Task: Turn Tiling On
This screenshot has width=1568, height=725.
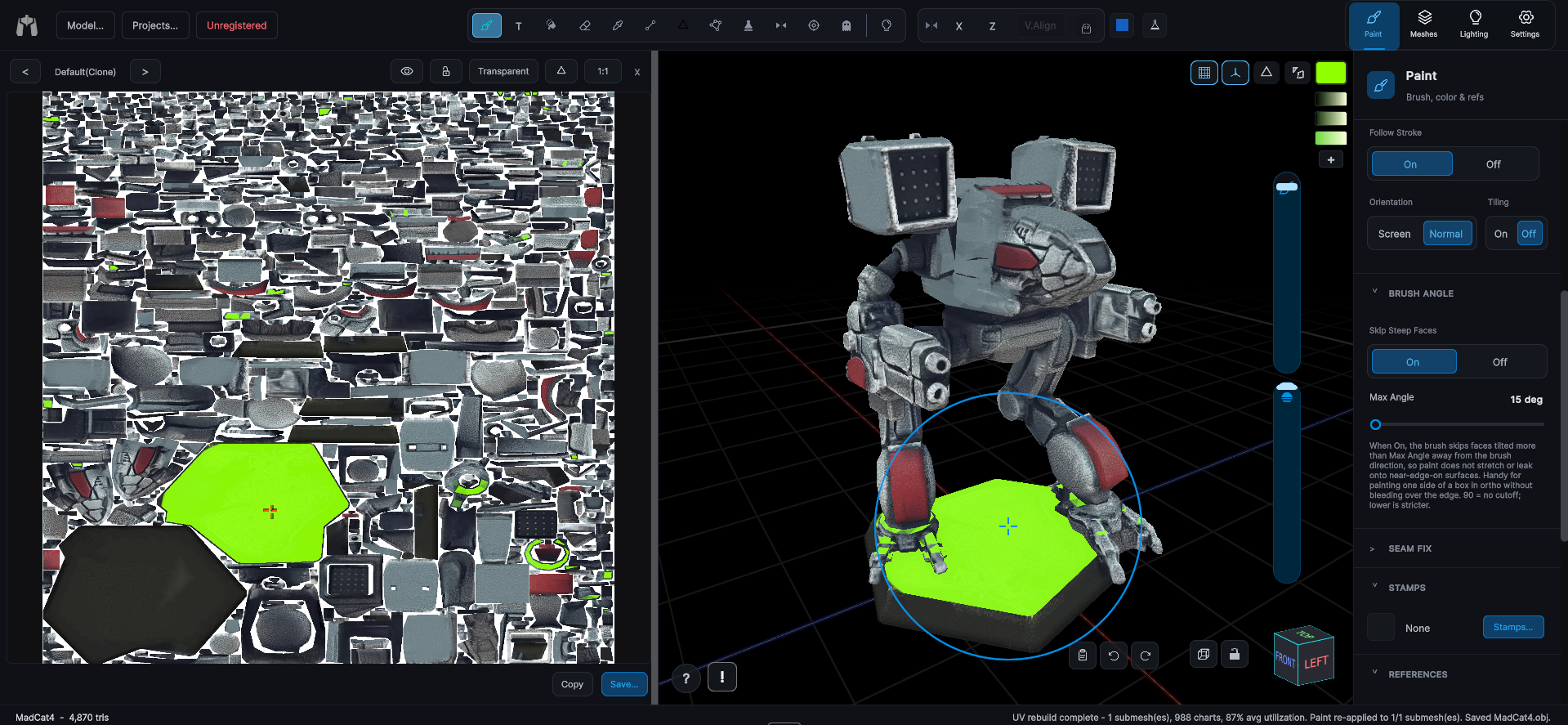Action: (x=1501, y=234)
